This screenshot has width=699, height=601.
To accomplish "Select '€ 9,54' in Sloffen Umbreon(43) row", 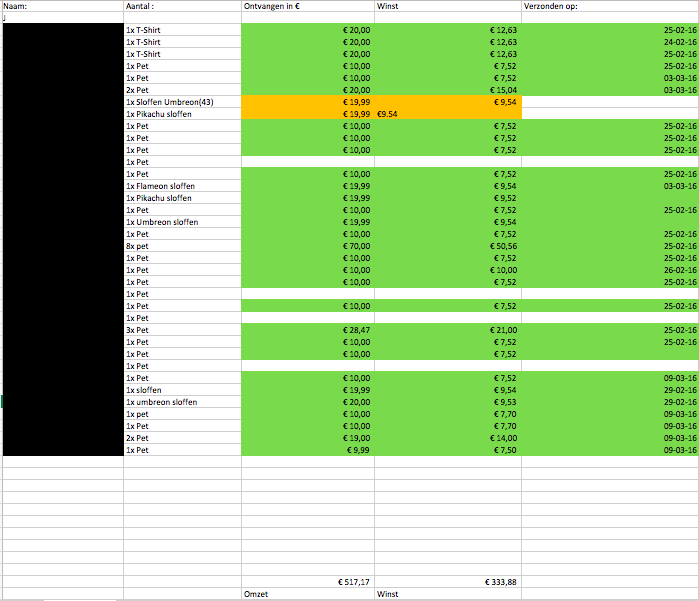I will [x=448, y=102].
